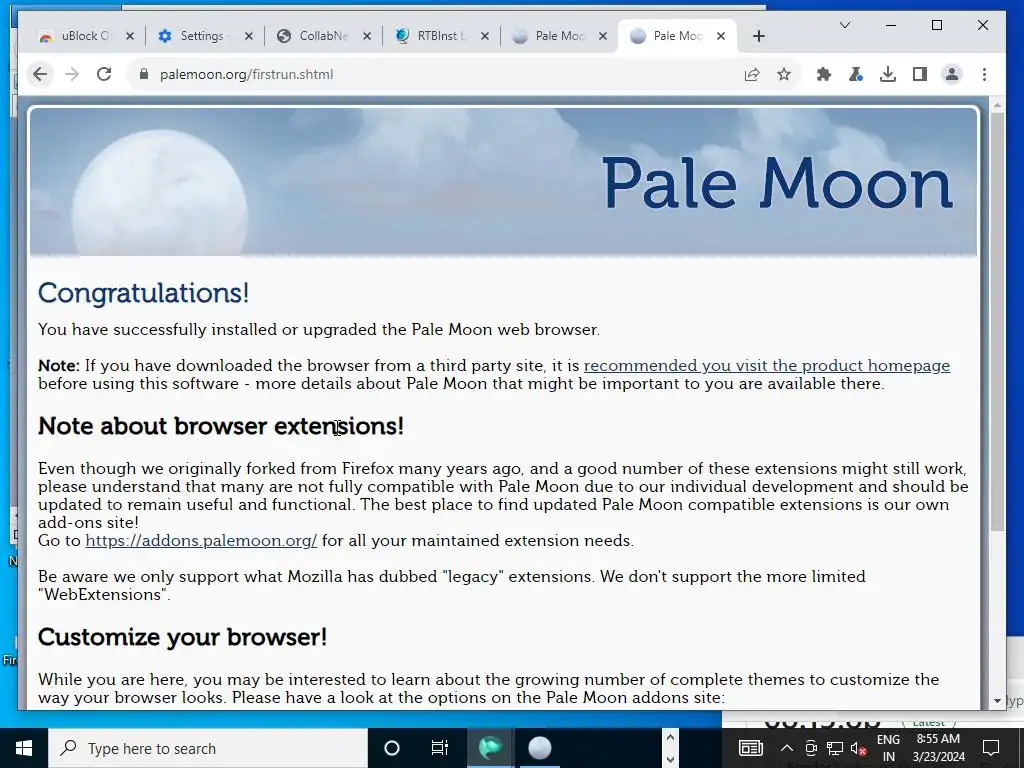The image size is (1024, 768).
Task: View site info via the padlock icon
Action: 144,74
